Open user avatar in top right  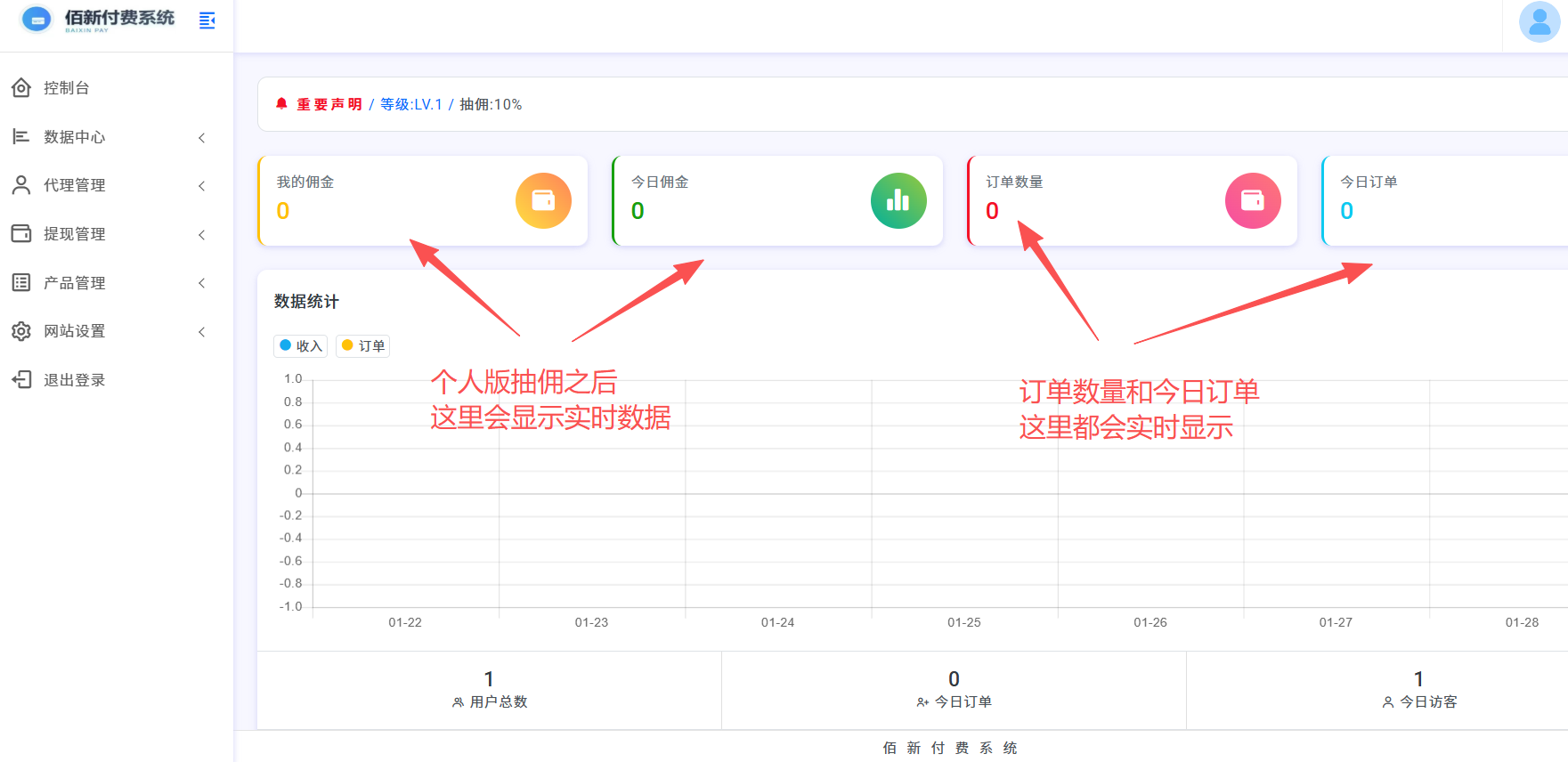click(x=1539, y=21)
